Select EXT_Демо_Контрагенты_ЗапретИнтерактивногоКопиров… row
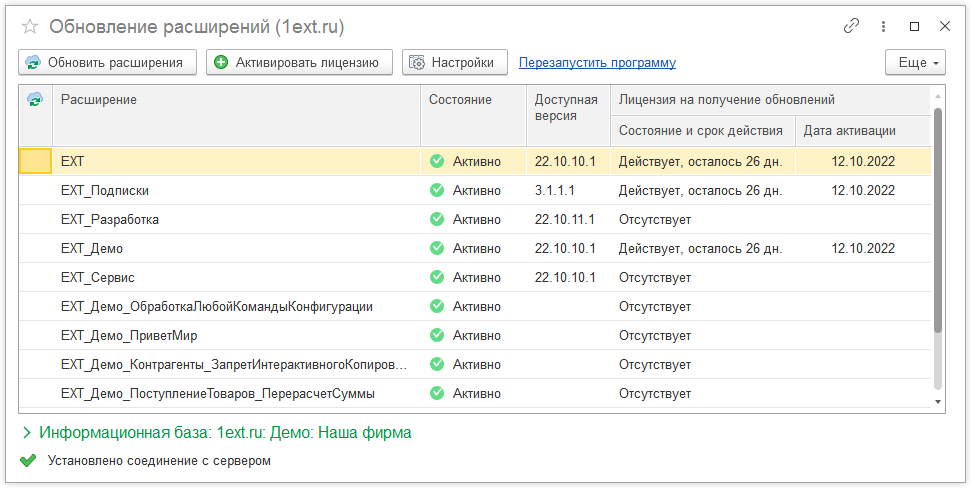Viewport: 972px width, 489px height. 475,364
